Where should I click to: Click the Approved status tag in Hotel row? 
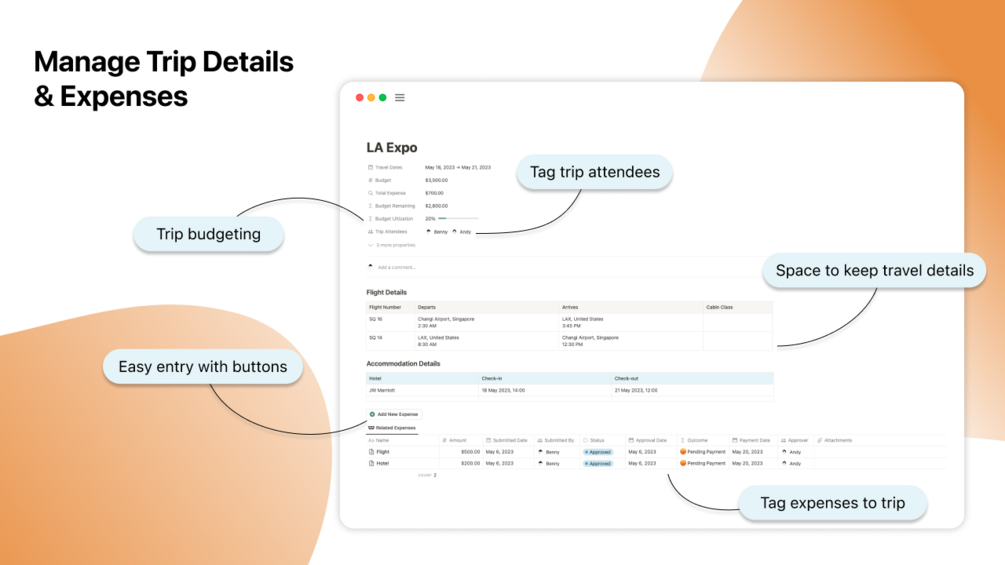598,464
